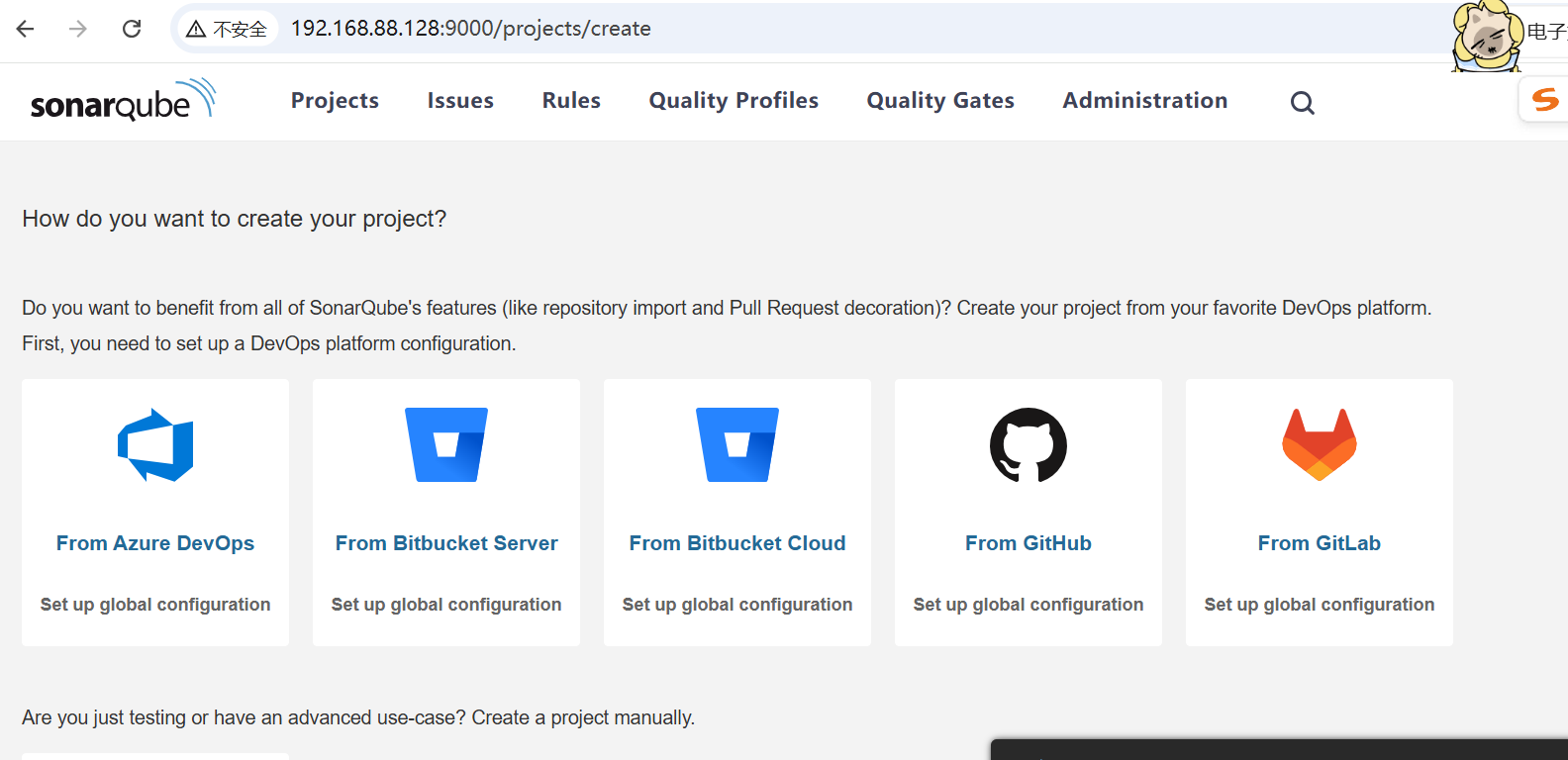Click the Azure DevOps logo icon

coord(155,445)
